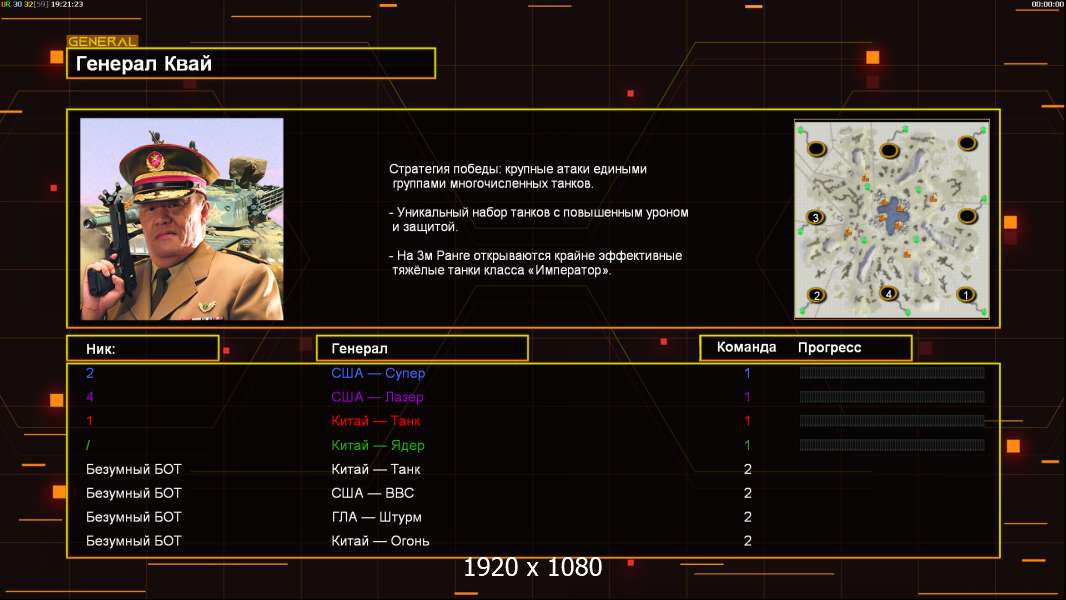Click start position 3 on the map
This screenshot has height=600, width=1066.
click(x=815, y=217)
